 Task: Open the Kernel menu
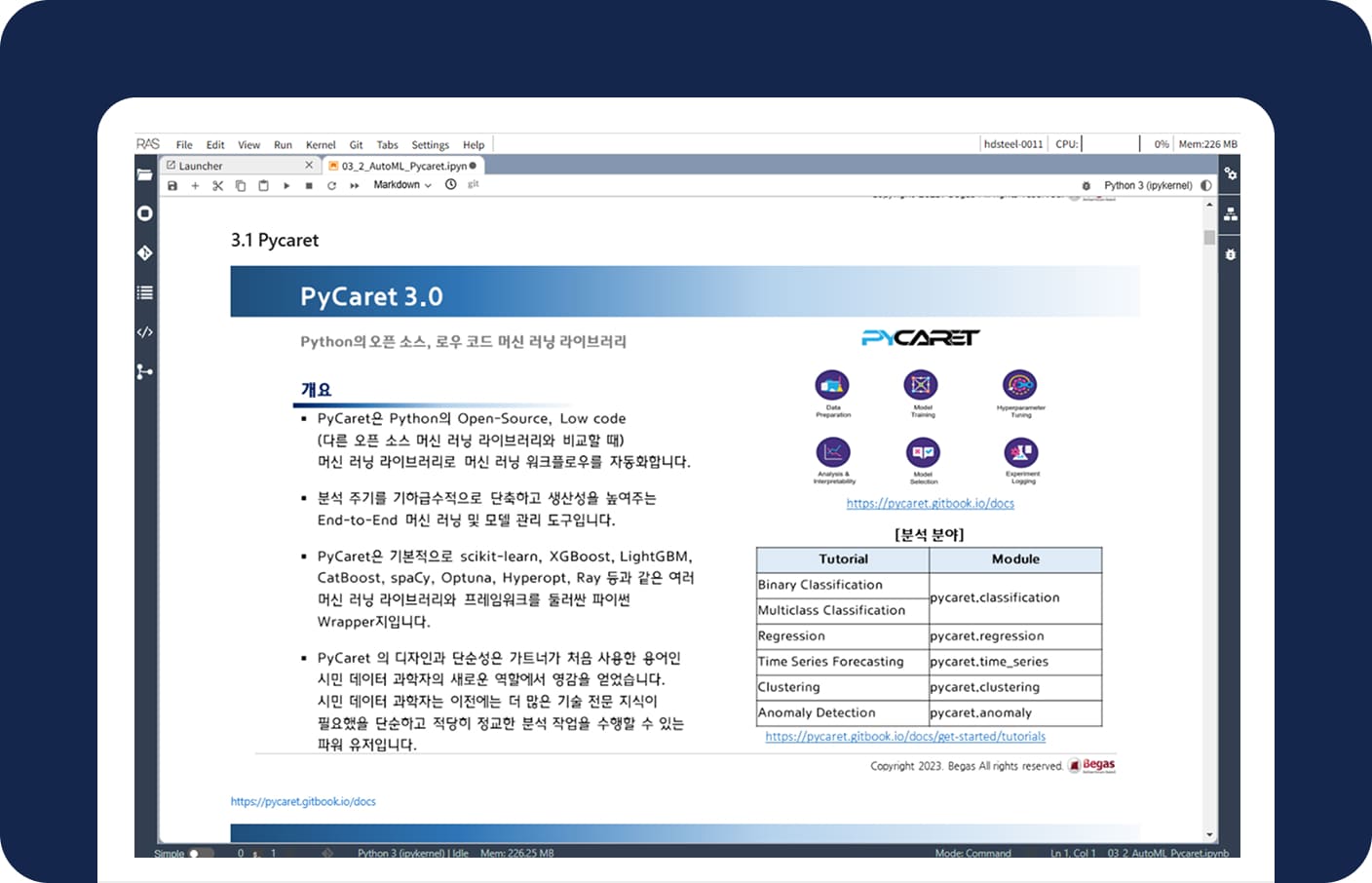pos(321,144)
